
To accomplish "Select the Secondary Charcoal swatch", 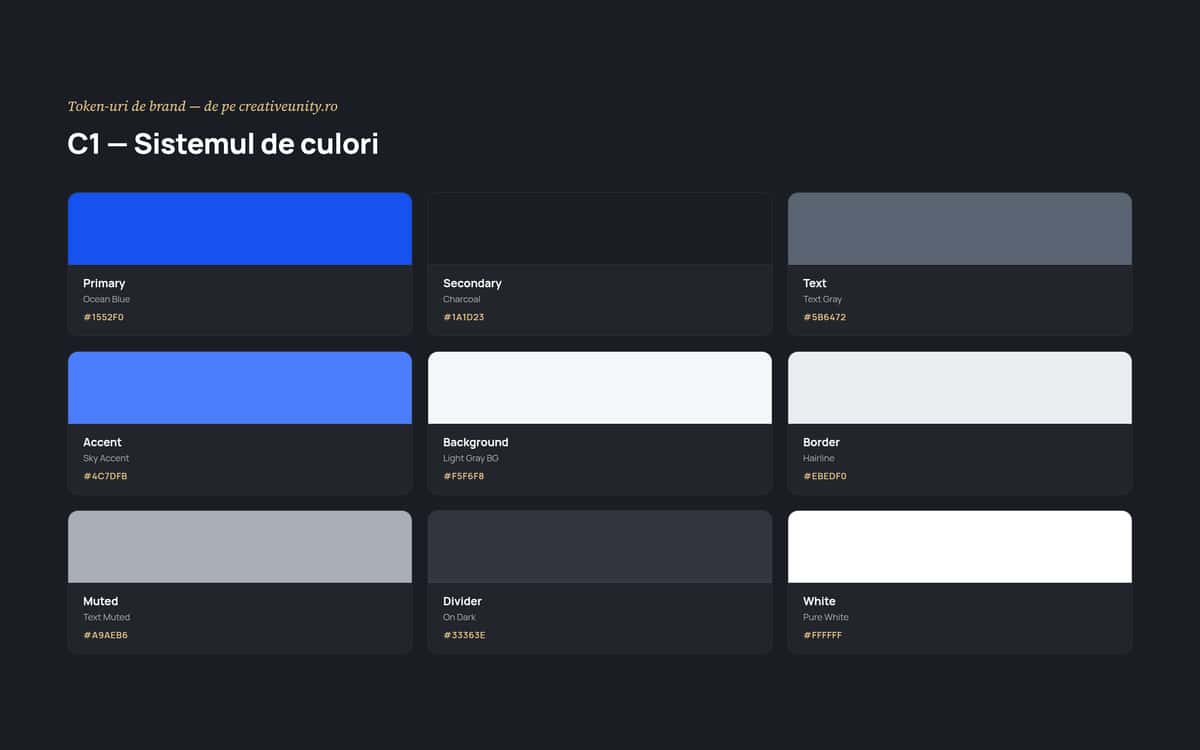I will tap(600, 229).
